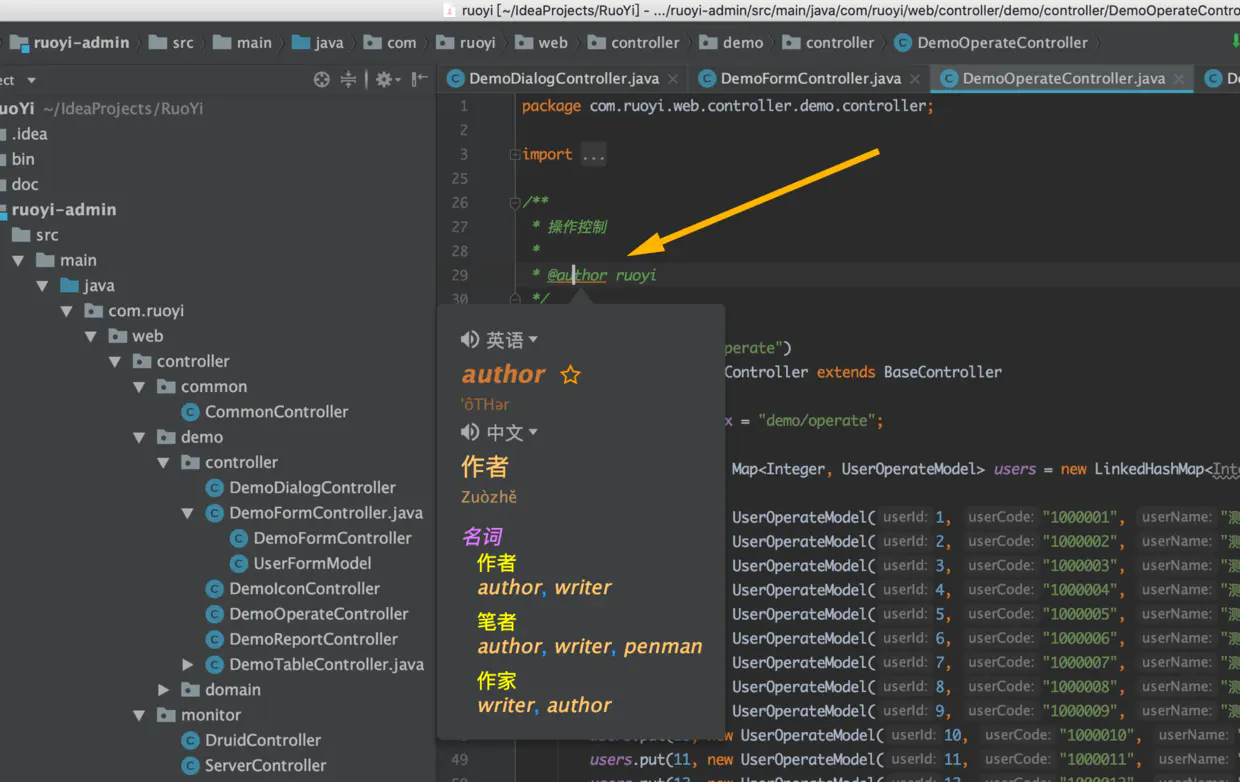Close the DemoDialogController.java tab
Viewport: 1240px width, 782px height.
click(x=673, y=79)
